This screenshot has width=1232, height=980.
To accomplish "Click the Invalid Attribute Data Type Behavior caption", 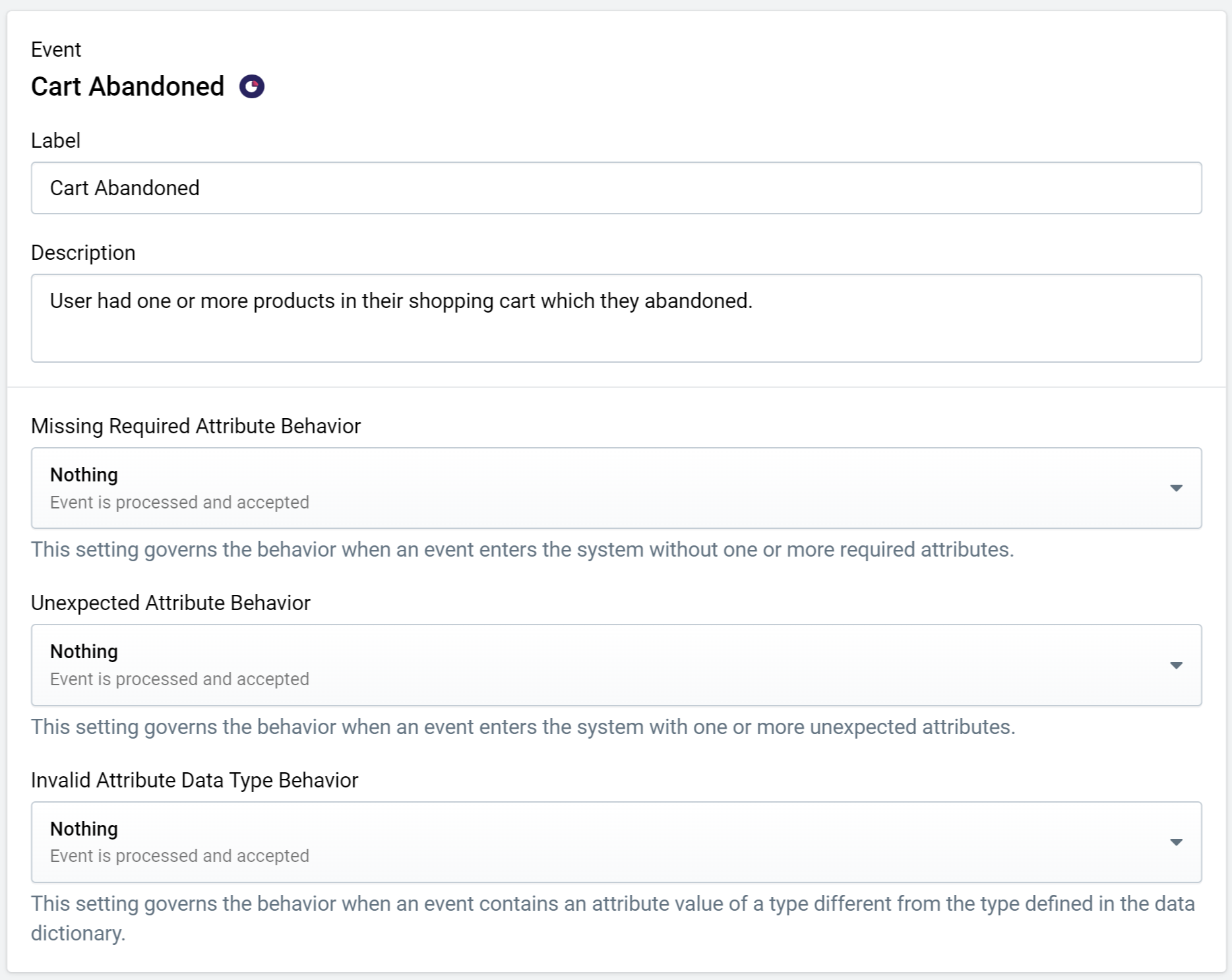I will [x=195, y=780].
